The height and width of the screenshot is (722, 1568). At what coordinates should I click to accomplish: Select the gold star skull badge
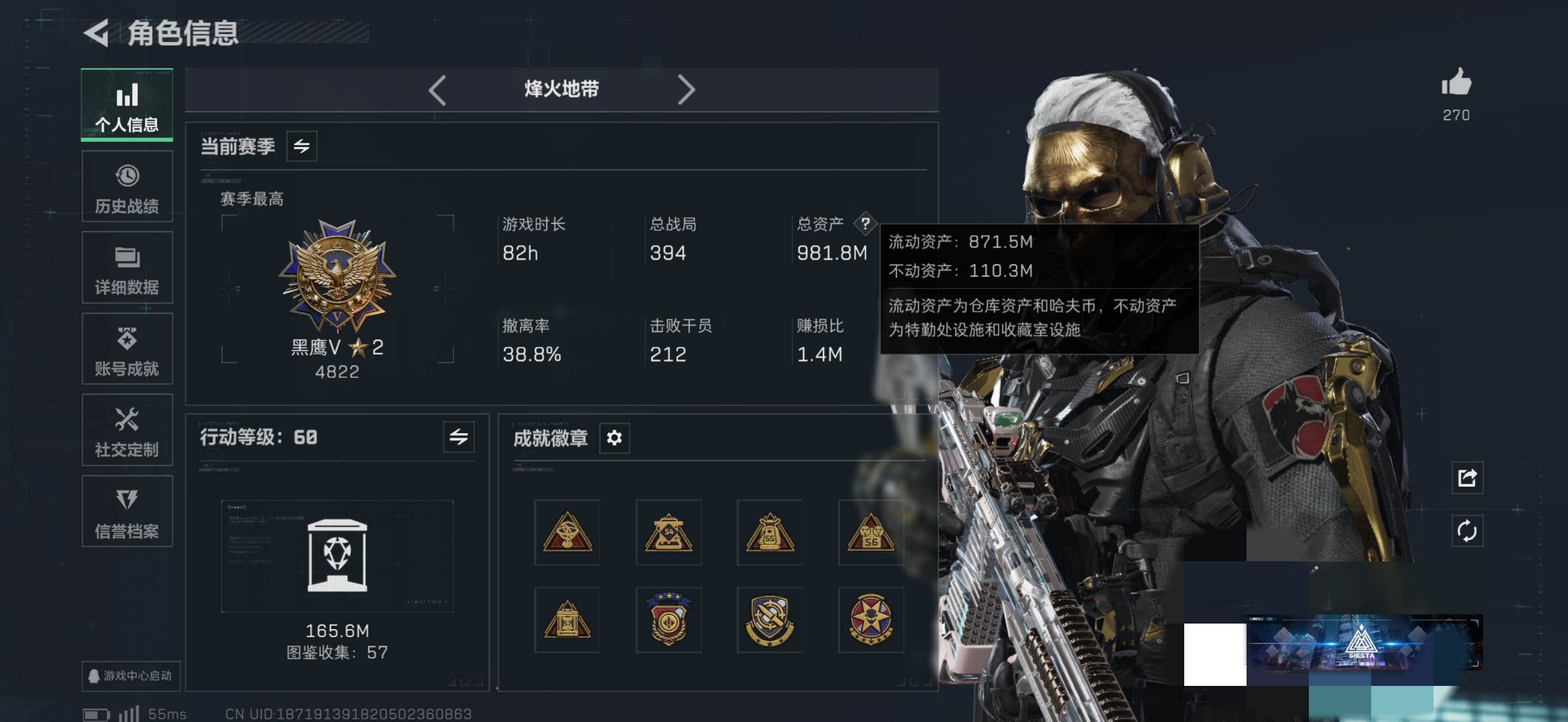(x=870, y=620)
